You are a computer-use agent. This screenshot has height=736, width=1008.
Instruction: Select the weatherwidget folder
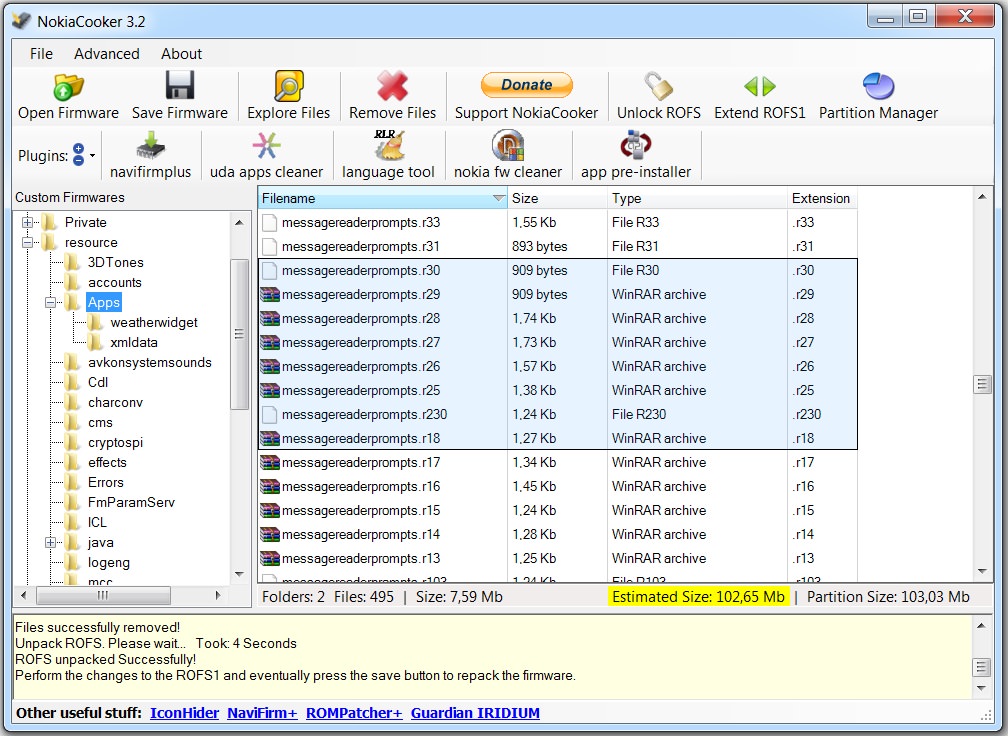154,322
